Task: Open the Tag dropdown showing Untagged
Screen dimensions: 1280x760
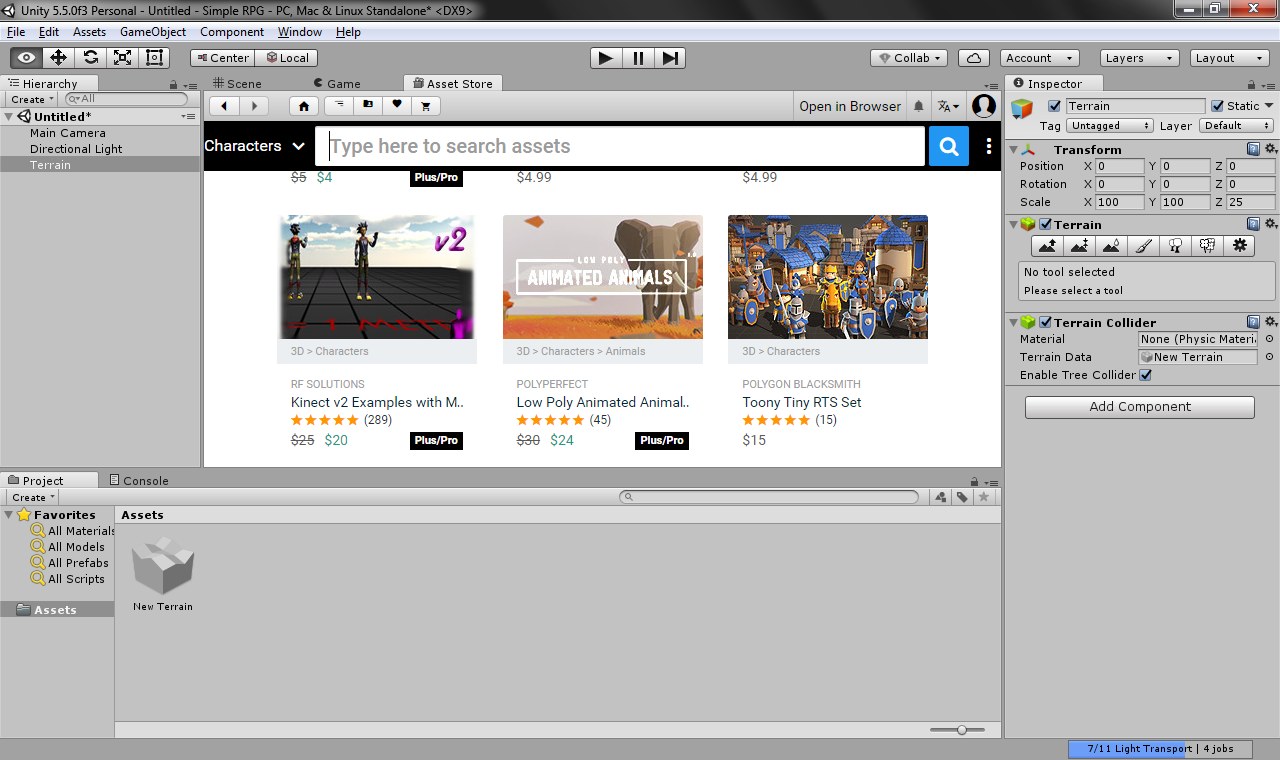Action: [x=1110, y=126]
